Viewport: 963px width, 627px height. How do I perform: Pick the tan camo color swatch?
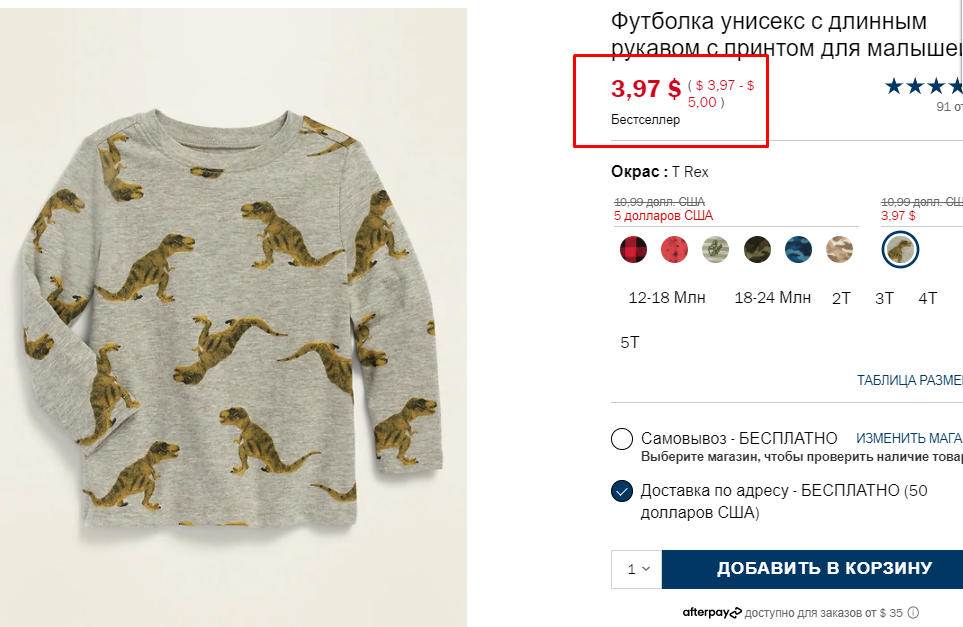(839, 249)
